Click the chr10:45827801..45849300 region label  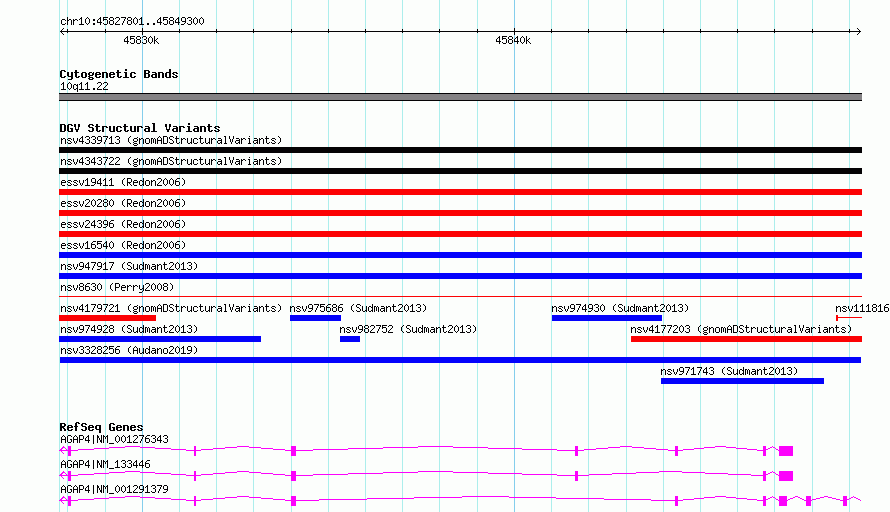click(x=132, y=21)
